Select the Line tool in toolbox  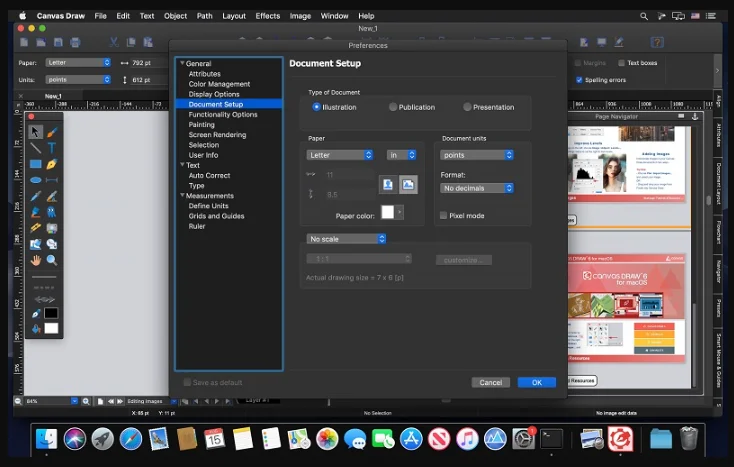[x=35, y=148]
